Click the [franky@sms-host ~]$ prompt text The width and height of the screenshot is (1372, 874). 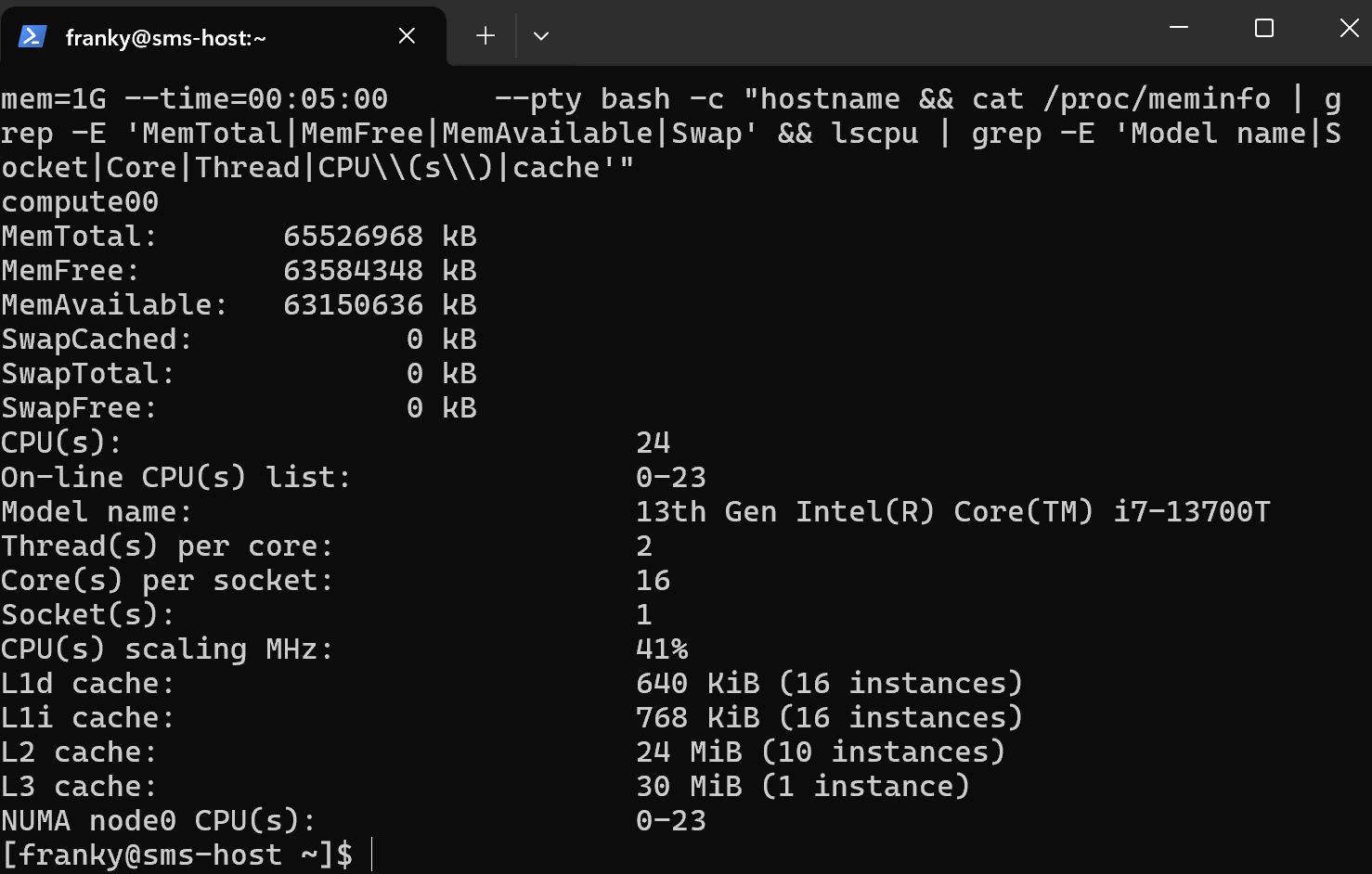[x=176, y=855]
